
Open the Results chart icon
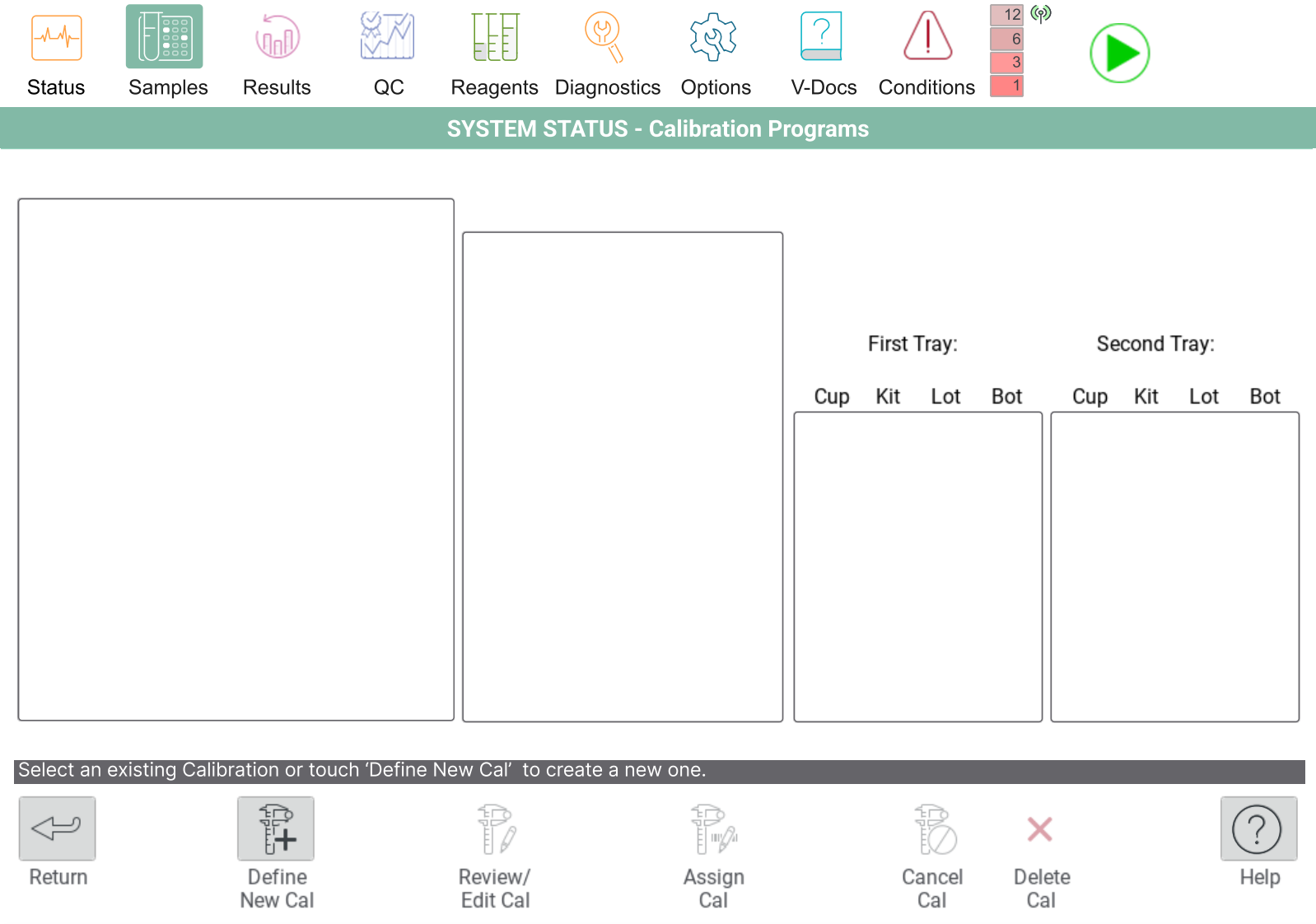[x=278, y=37]
